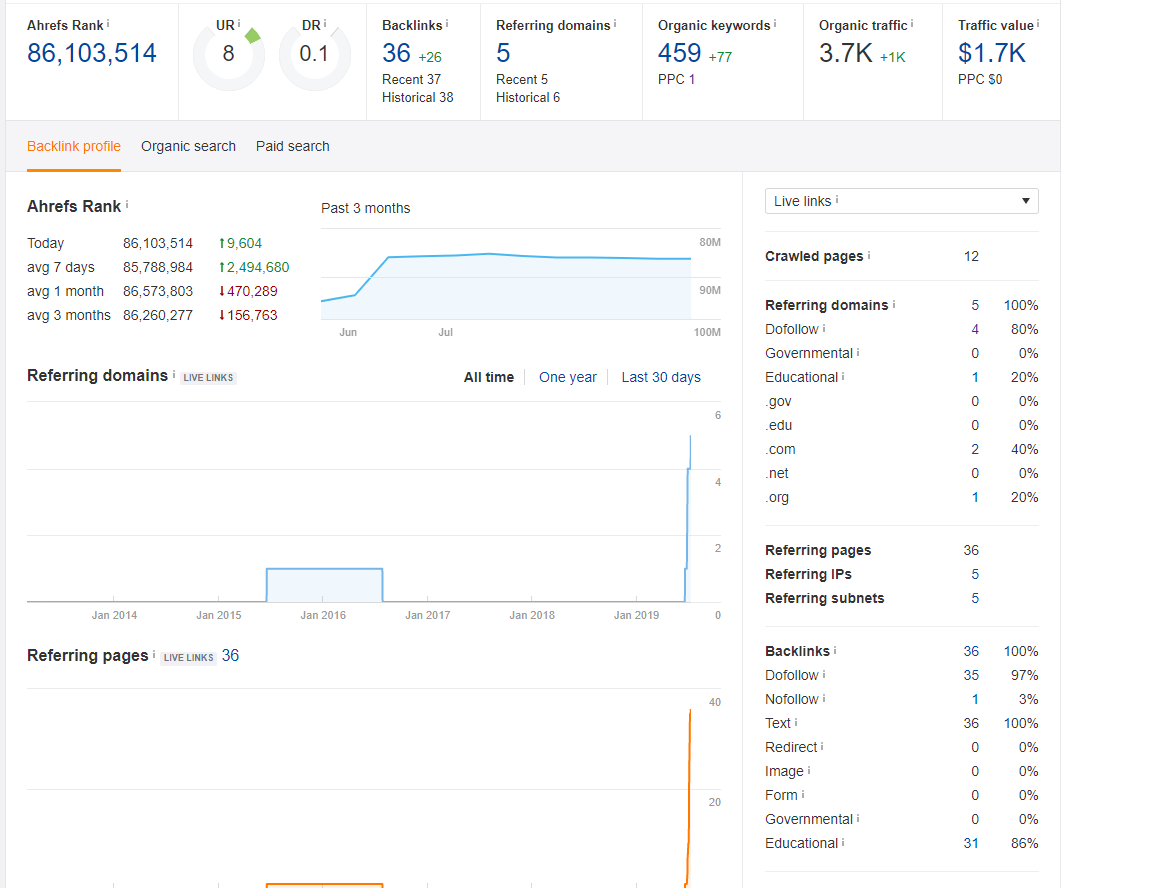Viewport: 1176px width, 888px height.
Task: Click the info icon next to DR
Action: click(325, 24)
